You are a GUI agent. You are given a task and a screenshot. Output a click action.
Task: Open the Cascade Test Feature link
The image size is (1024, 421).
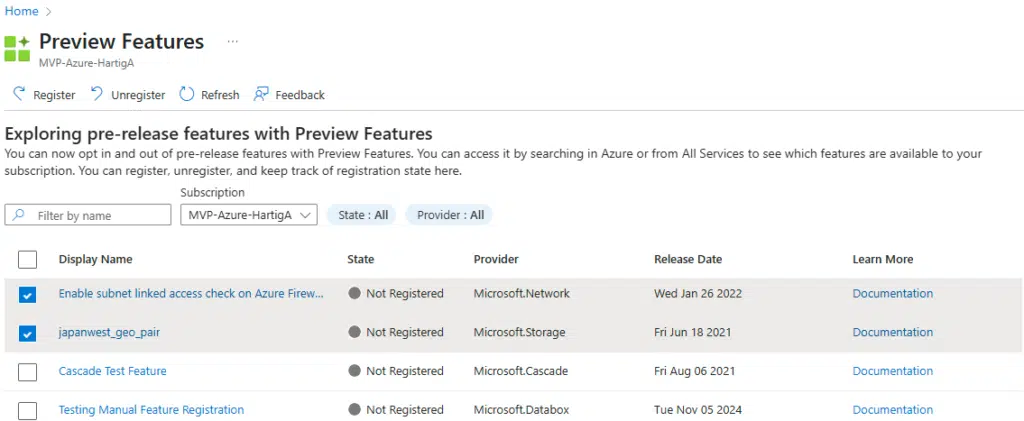(112, 371)
